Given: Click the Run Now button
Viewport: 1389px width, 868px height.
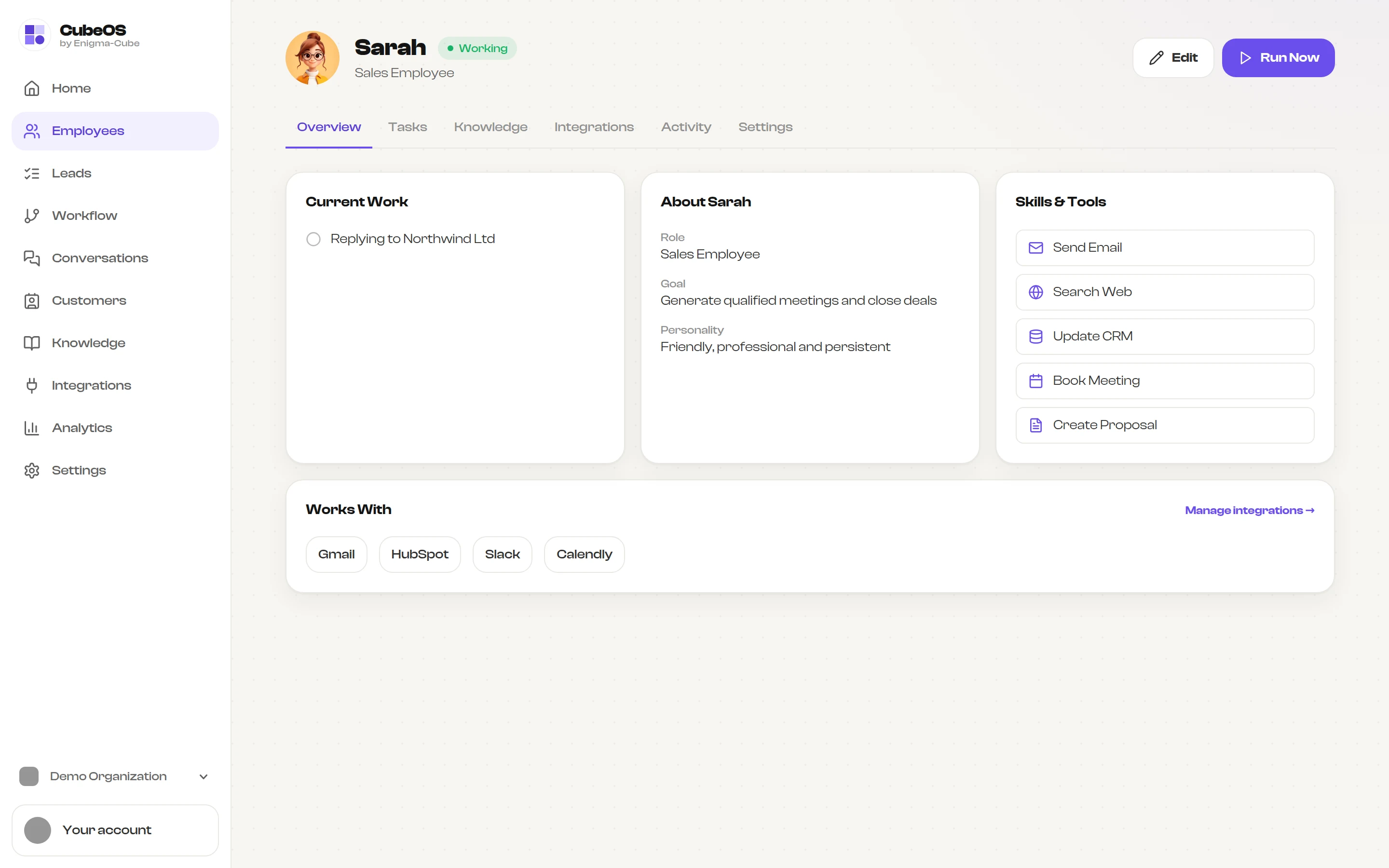Looking at the screenshot, I should pos(1278,58).
